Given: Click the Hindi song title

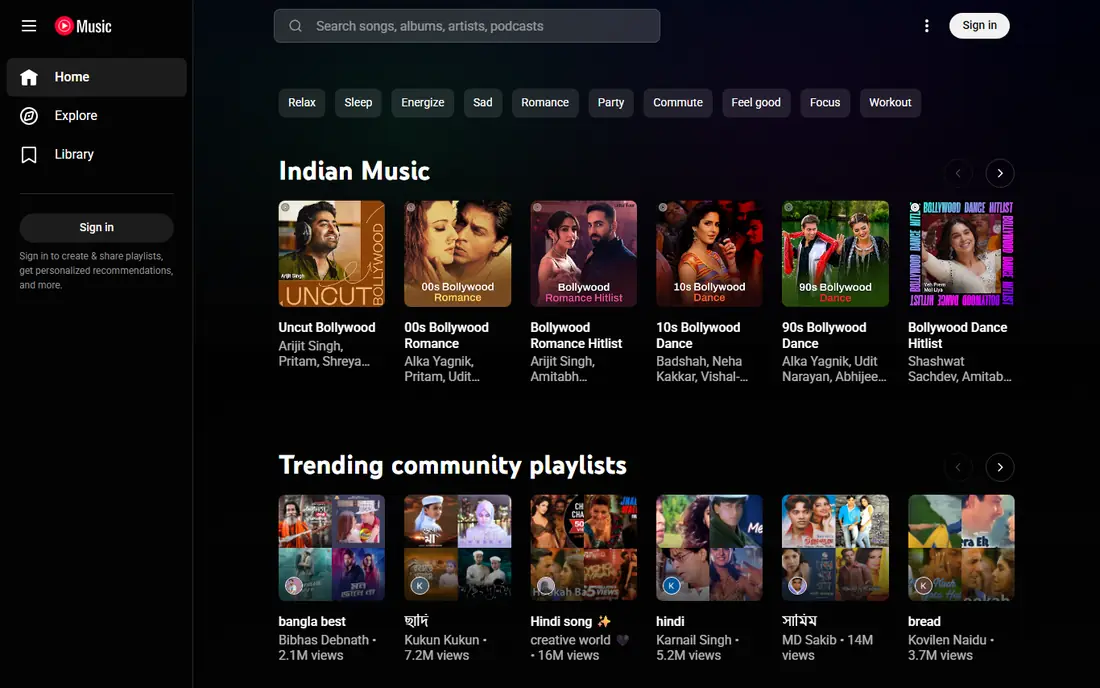Looking at the screenshot, I should pos(570,621).
